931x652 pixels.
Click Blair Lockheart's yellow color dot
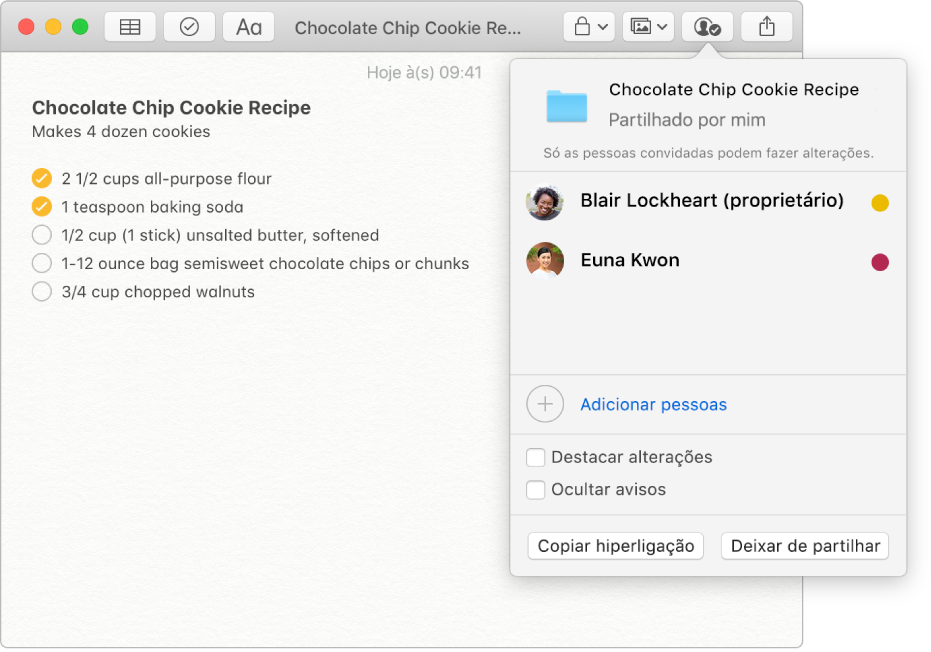[880, 203]
